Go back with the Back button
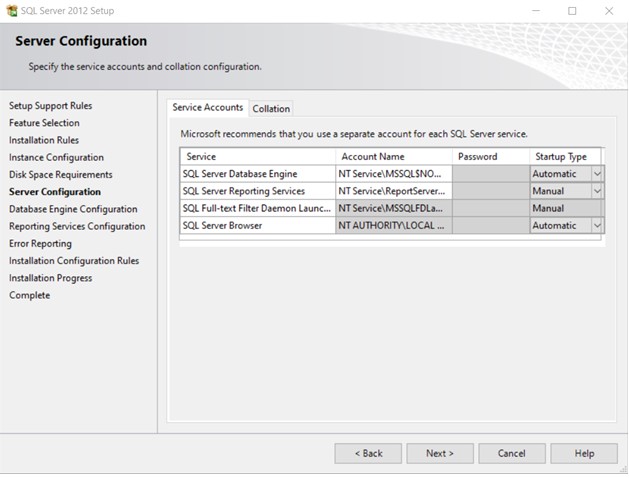This screenshot has width=629, height=478. [368, 454]
